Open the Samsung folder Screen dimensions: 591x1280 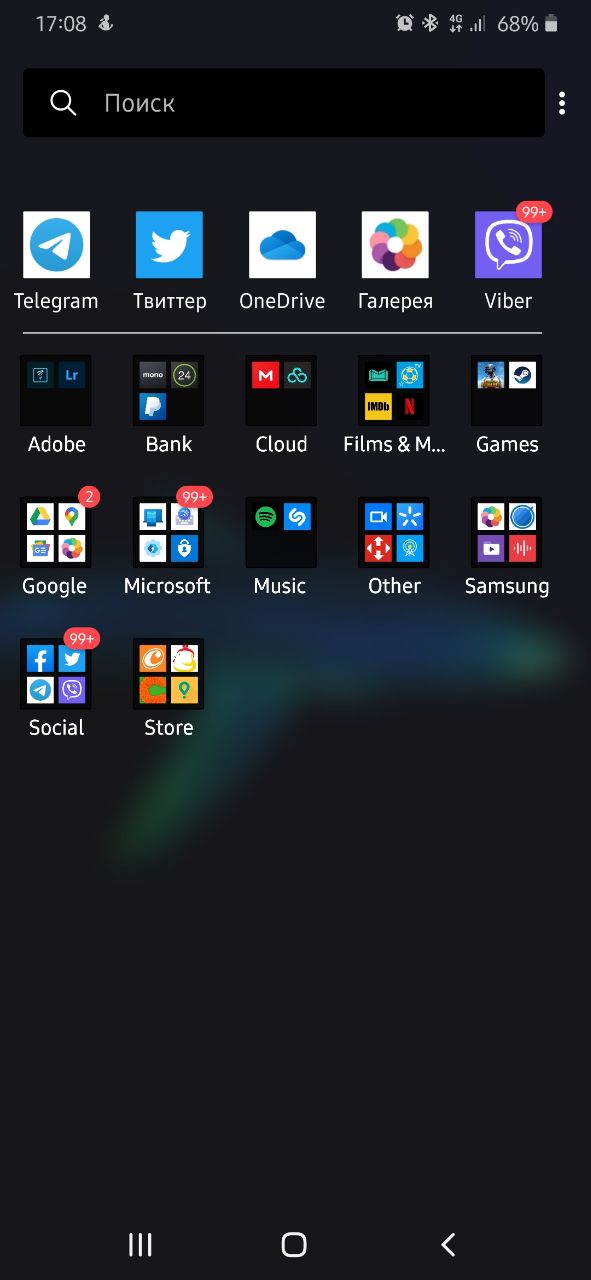(507, 533)
